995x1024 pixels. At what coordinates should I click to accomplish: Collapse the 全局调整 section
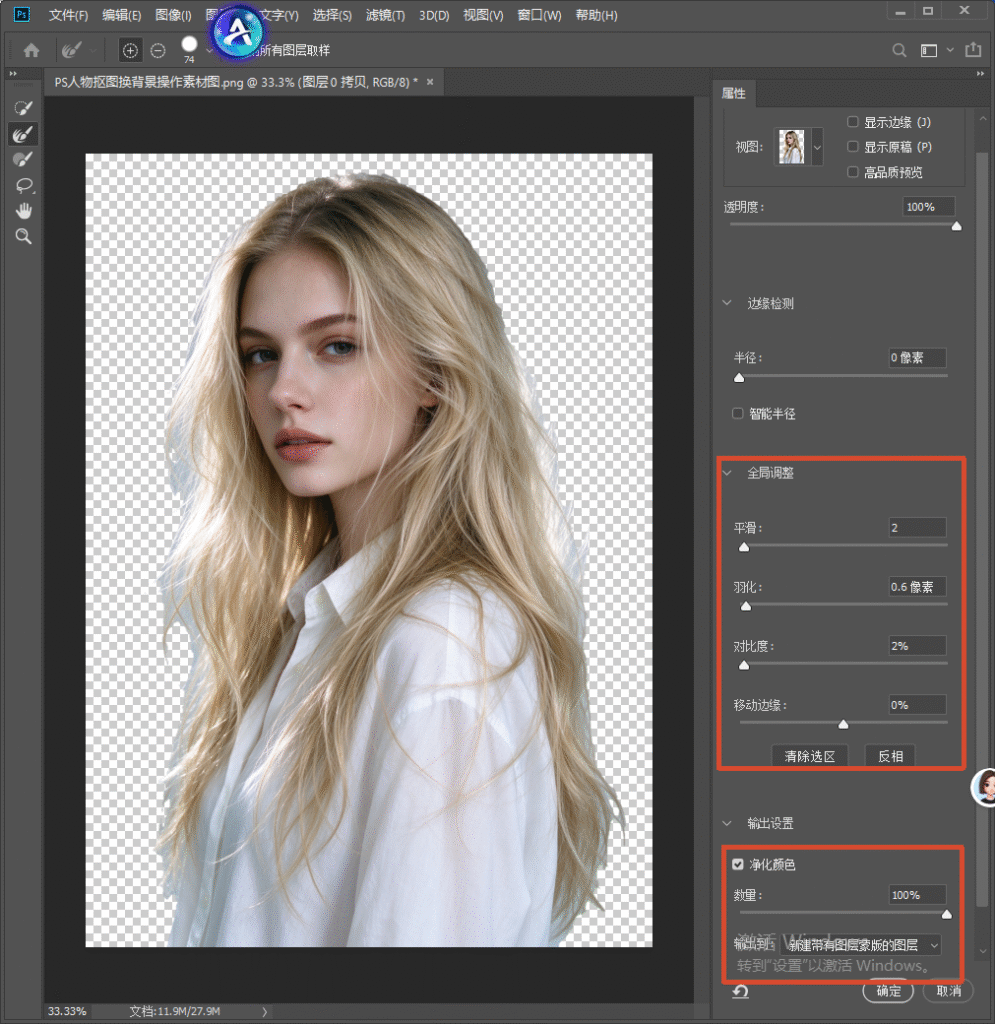[727, 473]
